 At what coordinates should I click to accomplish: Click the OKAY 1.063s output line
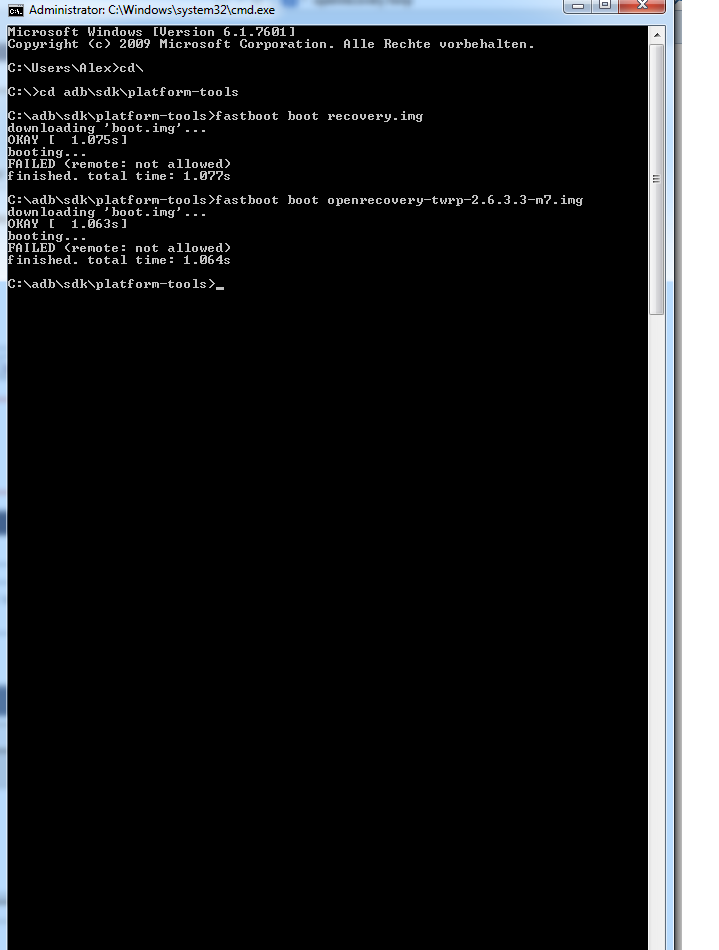(x=68, y=224)
